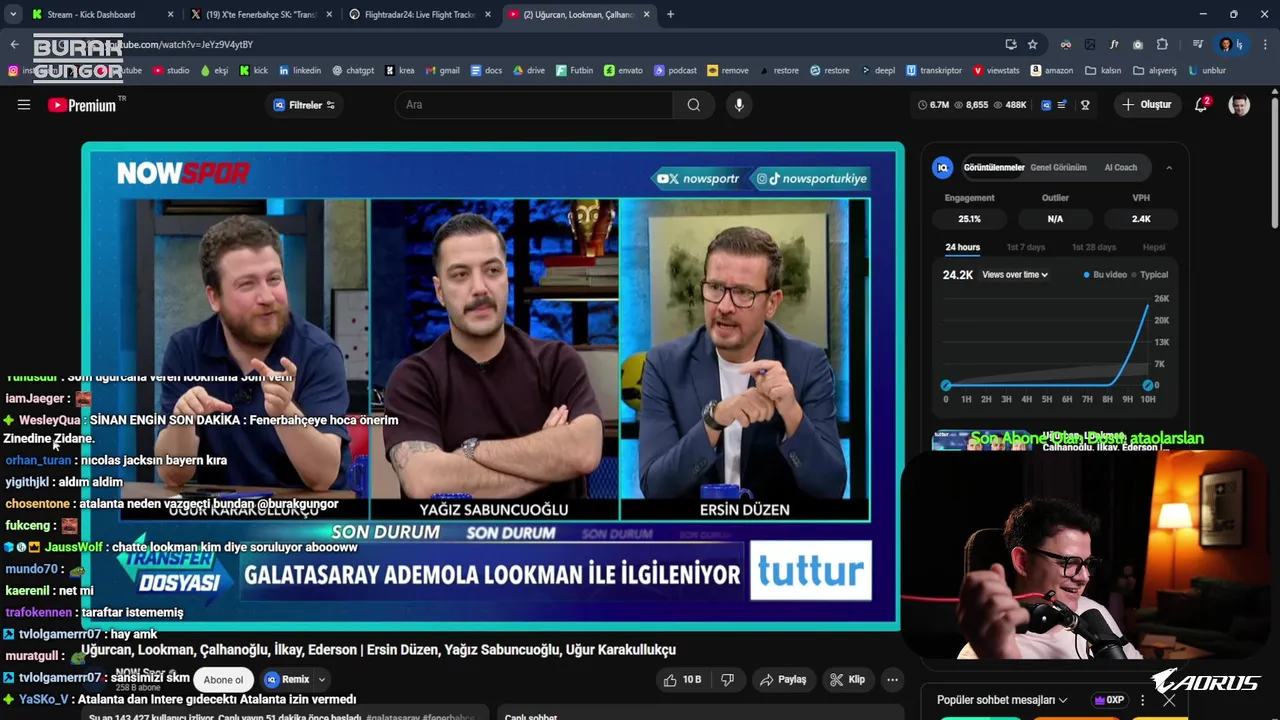Open the drive bookmark

528,70
